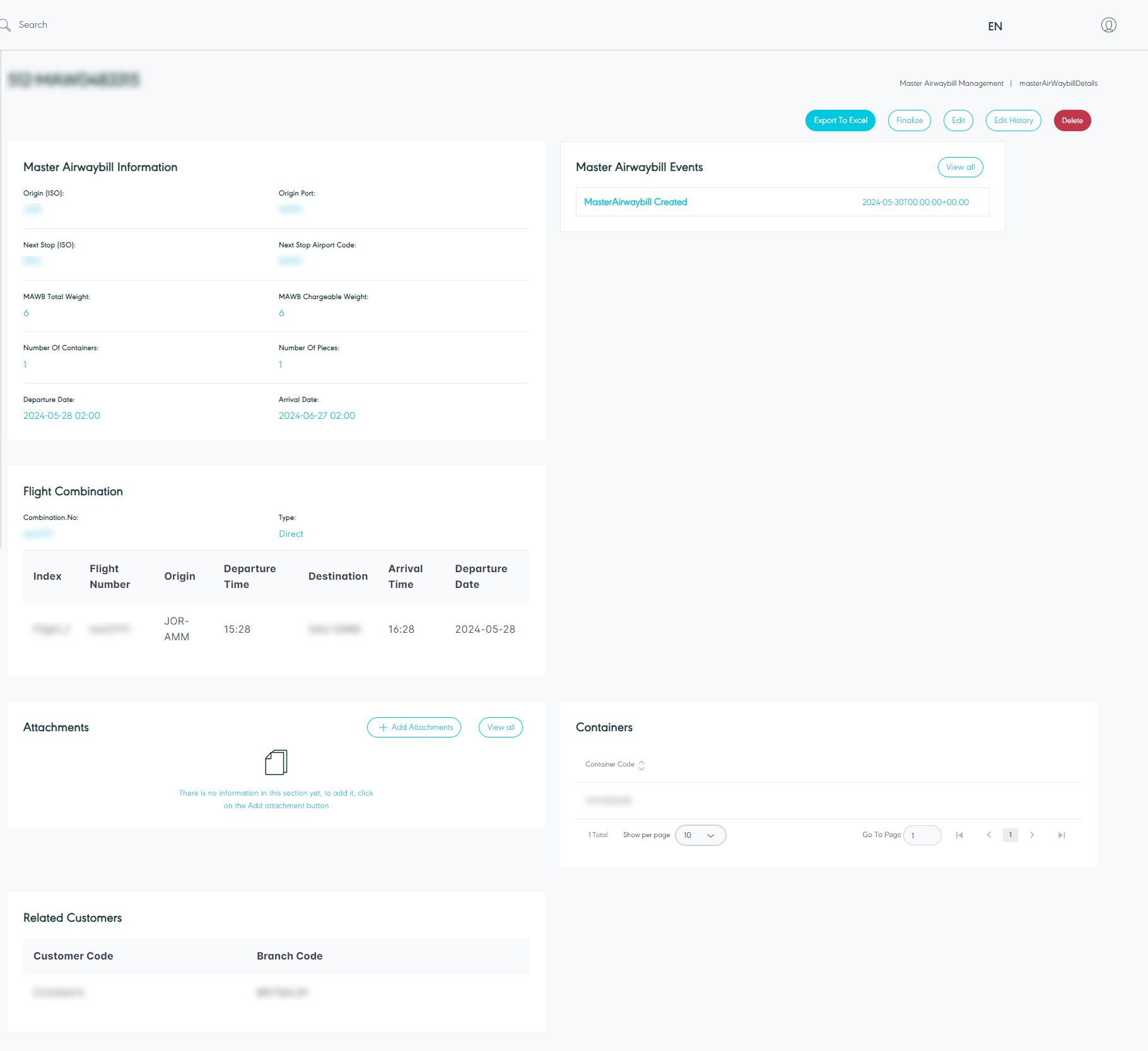Change language from EN selector

(995, 26)
